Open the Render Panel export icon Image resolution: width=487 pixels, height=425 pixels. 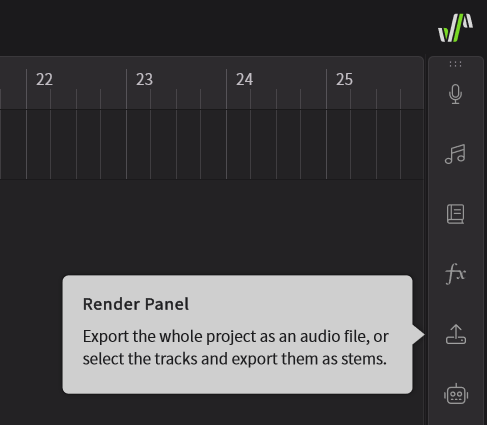point(456,334)
